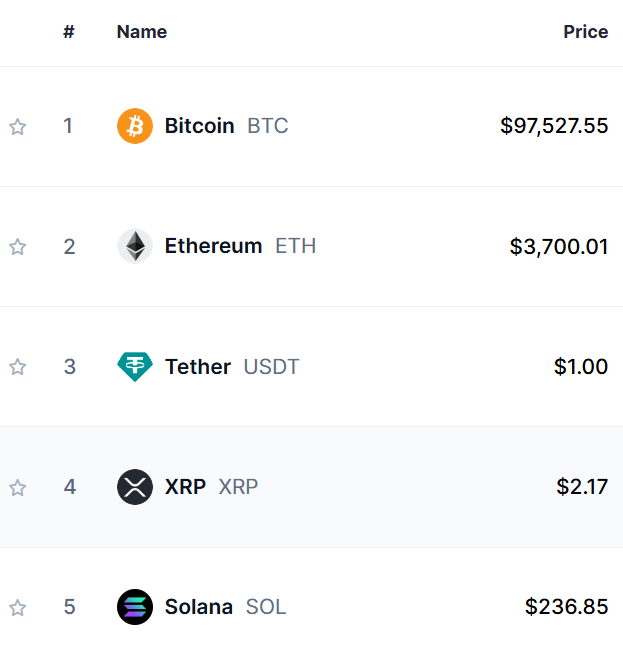
Task: Sort the table by Name column
Action: click(141, 32)
